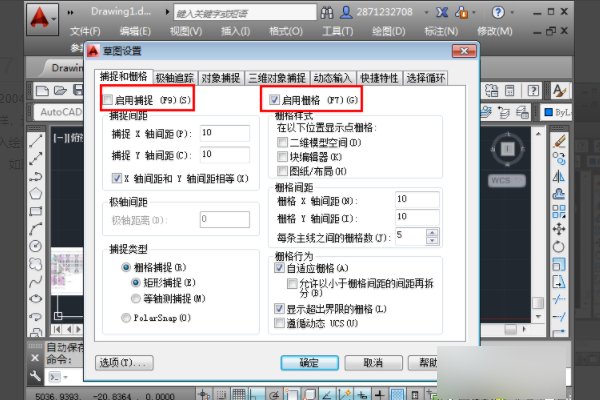Select the Revision Cloud tool
600x400 pixels.
(x=36, y=264)
